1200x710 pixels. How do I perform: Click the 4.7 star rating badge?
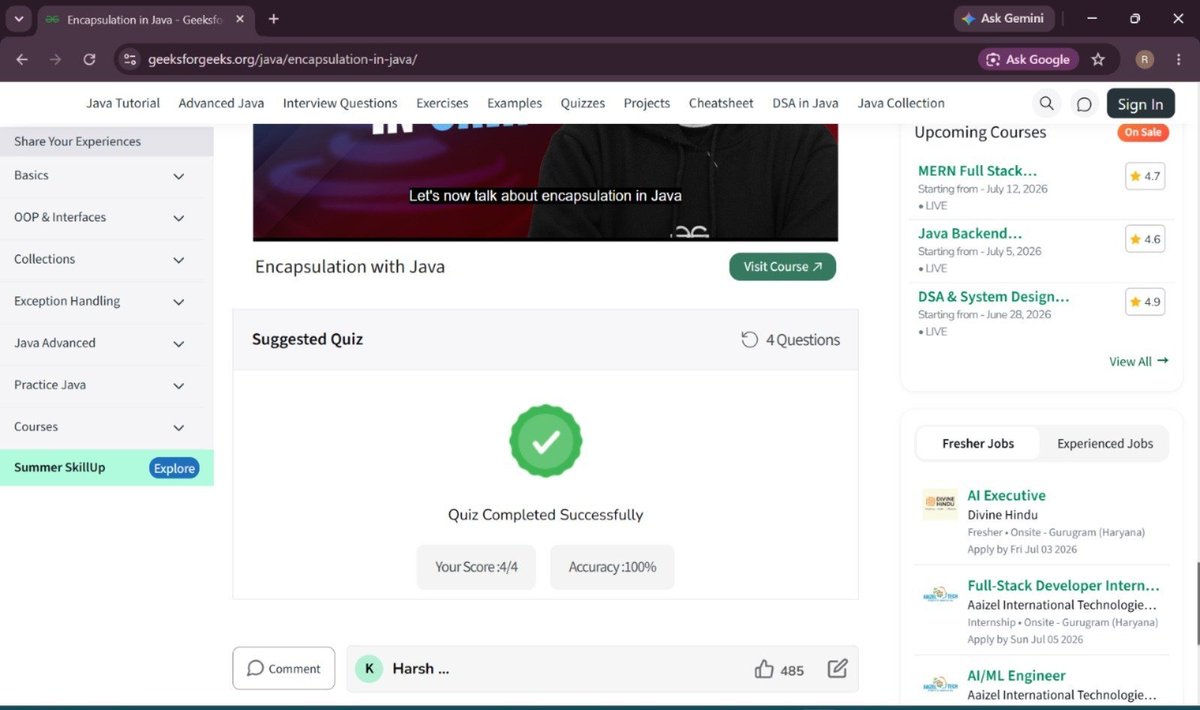coord(1145,176)
